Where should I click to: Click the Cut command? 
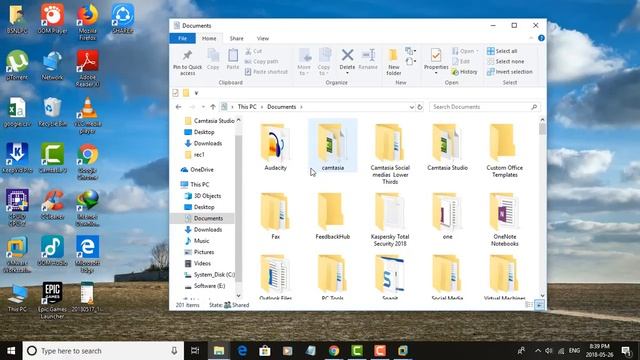(x=253, y=51)
